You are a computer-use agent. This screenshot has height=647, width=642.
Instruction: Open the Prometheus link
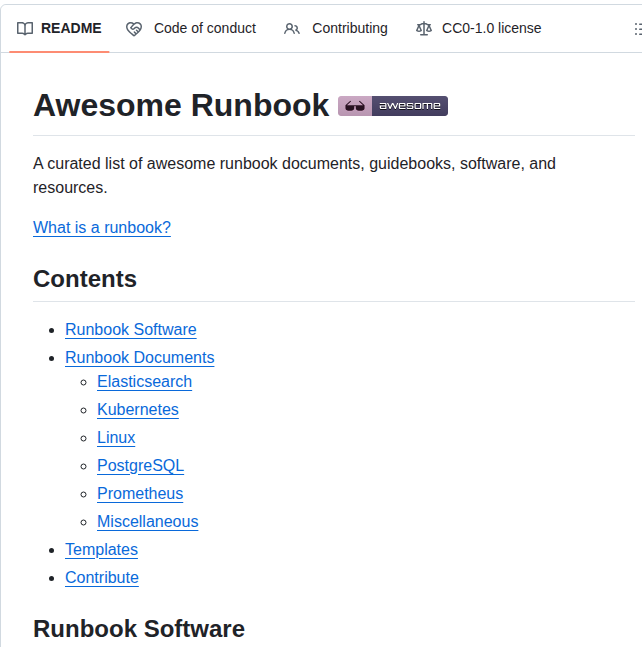pyautogui.click(x=140, y=494)
